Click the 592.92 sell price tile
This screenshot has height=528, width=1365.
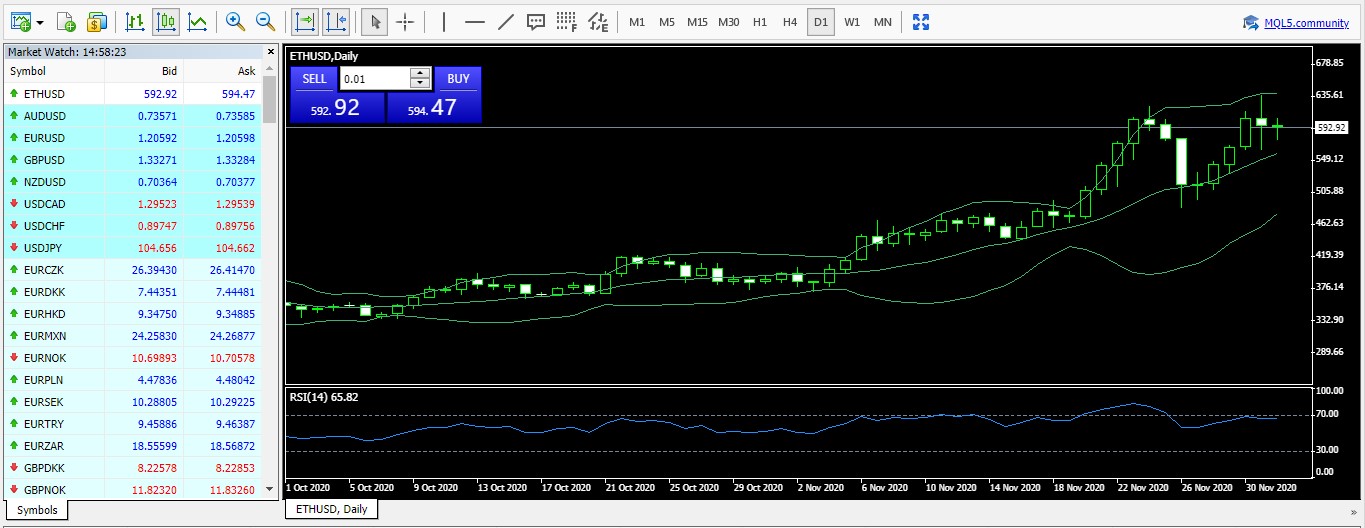(337, 107)
